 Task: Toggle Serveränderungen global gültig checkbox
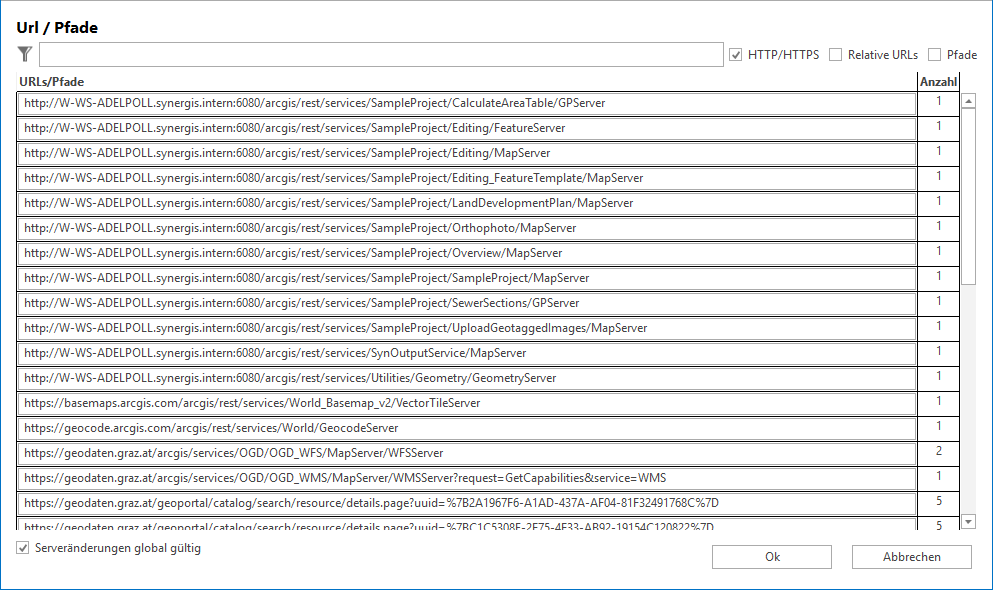[x=23, y=549]
